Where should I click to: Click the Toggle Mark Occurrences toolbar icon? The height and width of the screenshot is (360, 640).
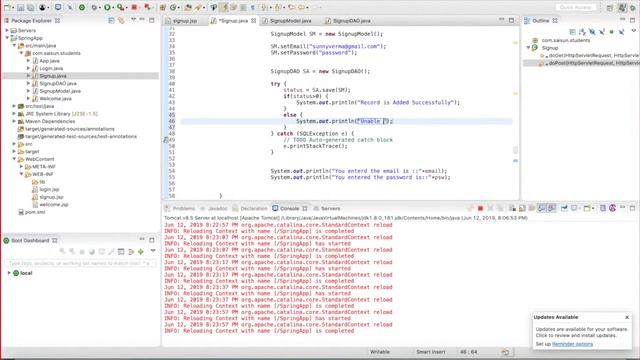click(224, 7)
